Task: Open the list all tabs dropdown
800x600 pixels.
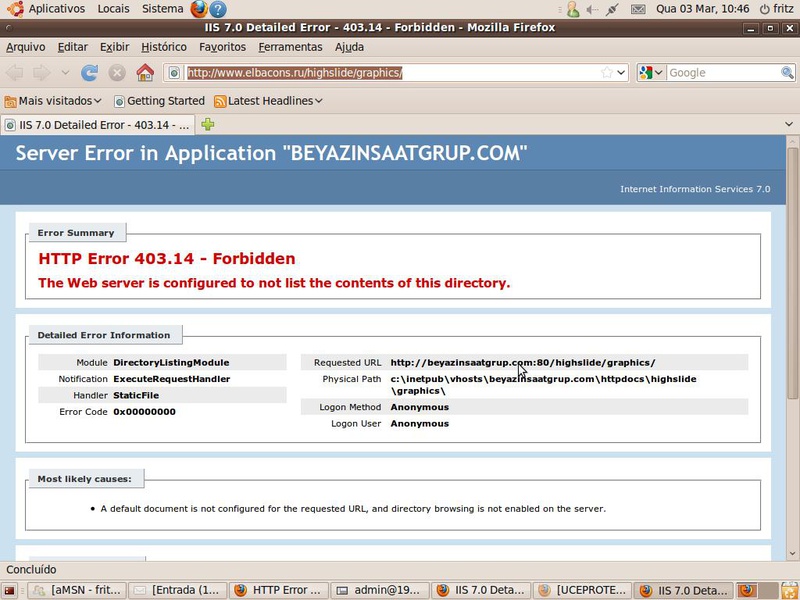Action: coord(789,124)
